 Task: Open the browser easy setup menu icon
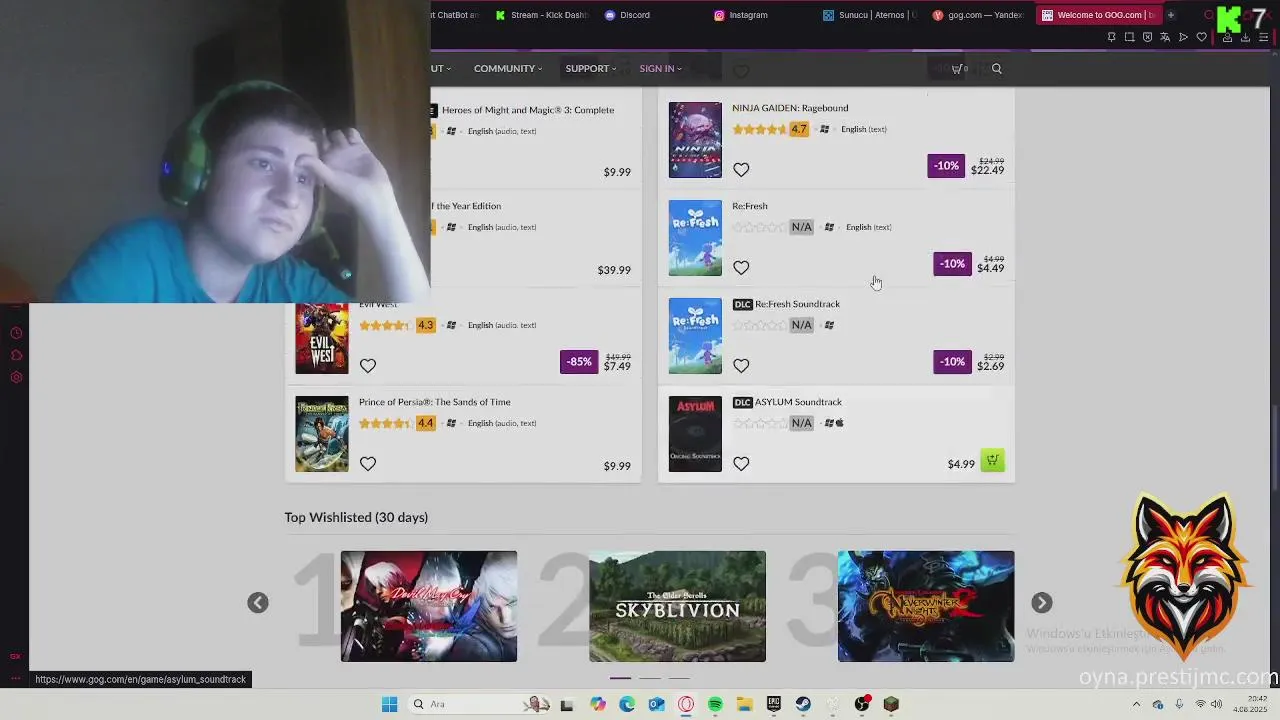pyautogui.click(x=1263, y=37)
